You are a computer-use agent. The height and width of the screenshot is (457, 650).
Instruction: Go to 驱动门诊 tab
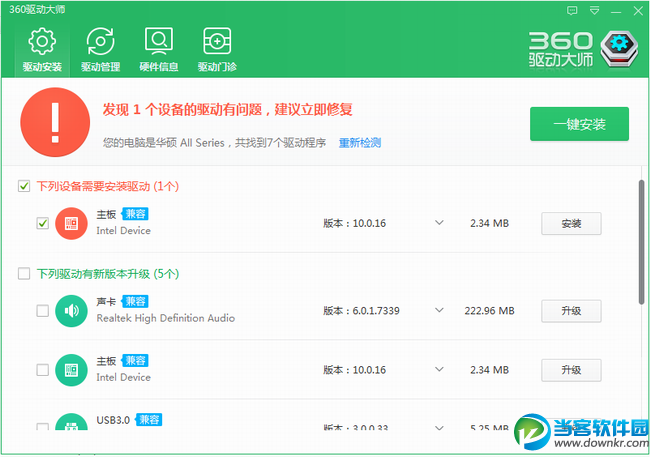point(217,50)
